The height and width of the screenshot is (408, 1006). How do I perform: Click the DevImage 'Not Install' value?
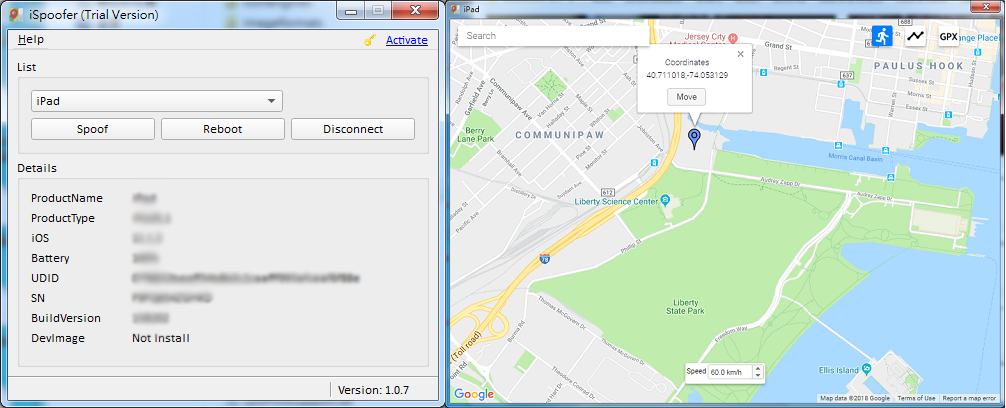[161, 338]
